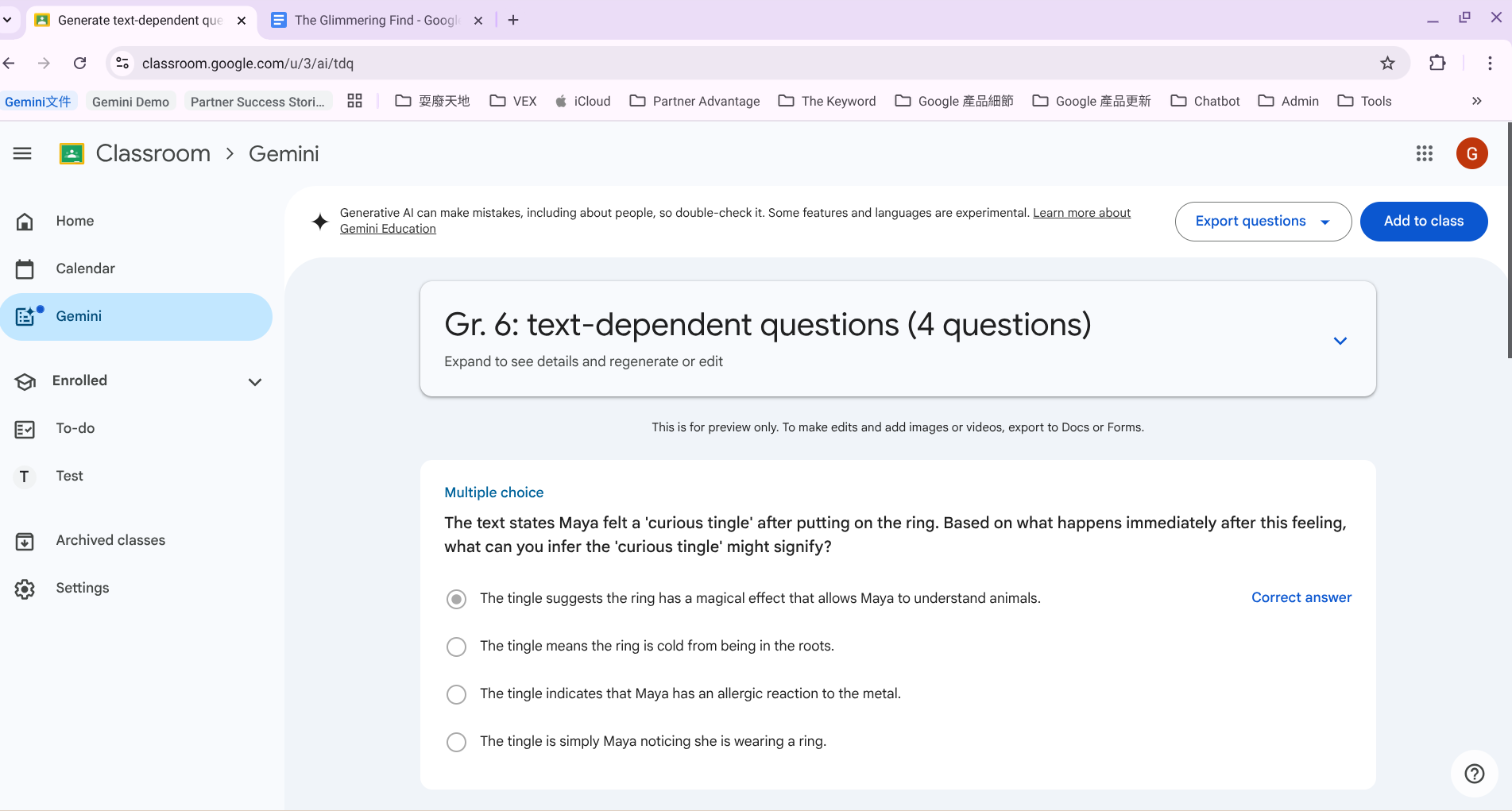Open the Google apps grid

tap(1424, 153)
